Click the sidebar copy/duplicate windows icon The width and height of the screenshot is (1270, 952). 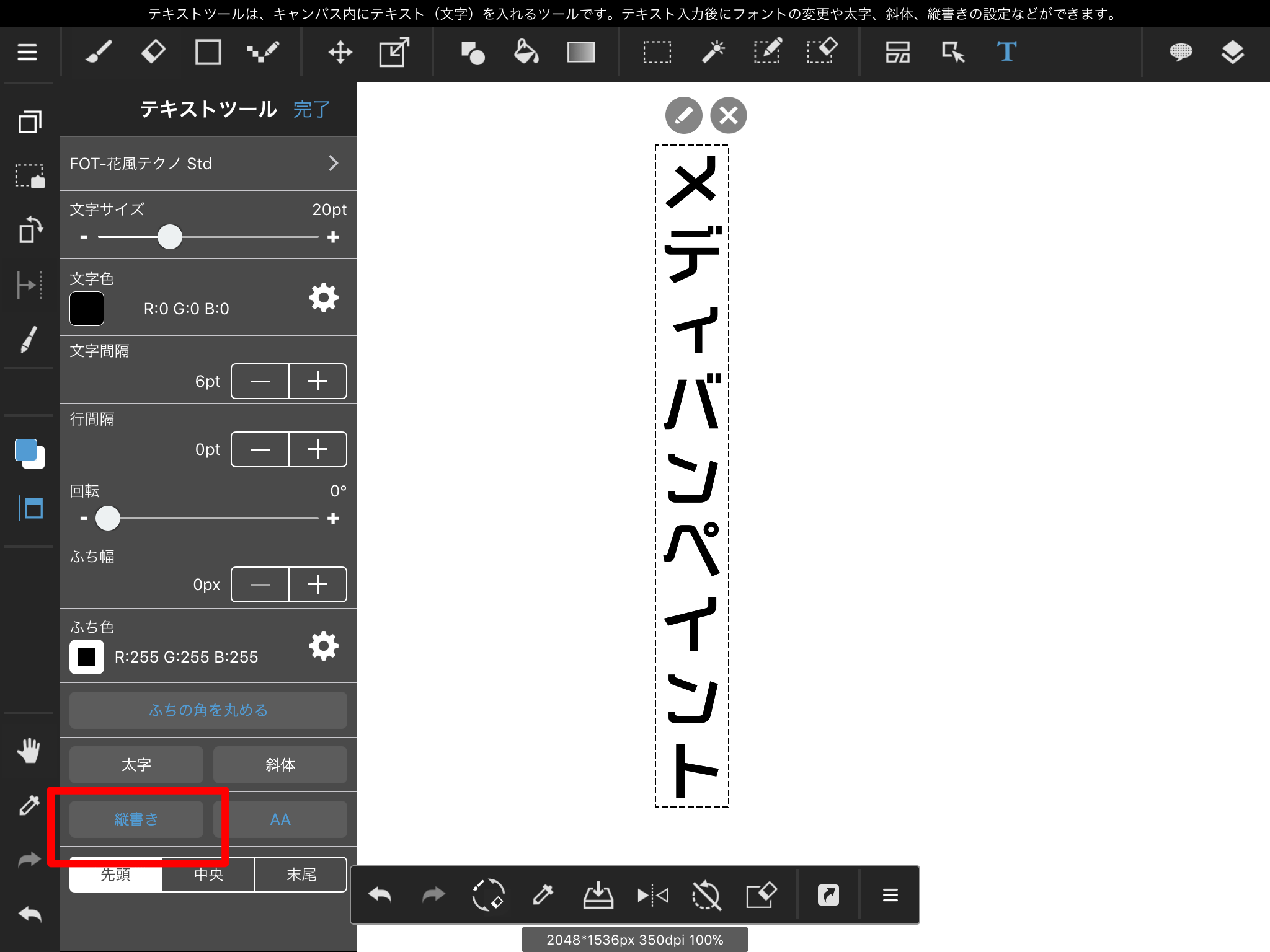pos(30,121)
